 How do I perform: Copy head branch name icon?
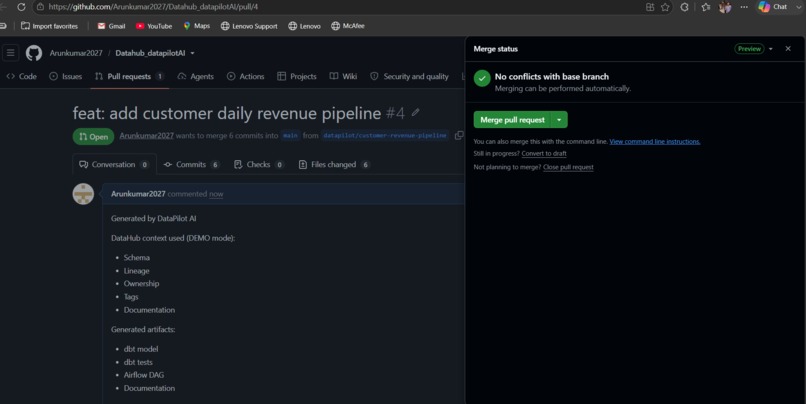tap(459, 136)
